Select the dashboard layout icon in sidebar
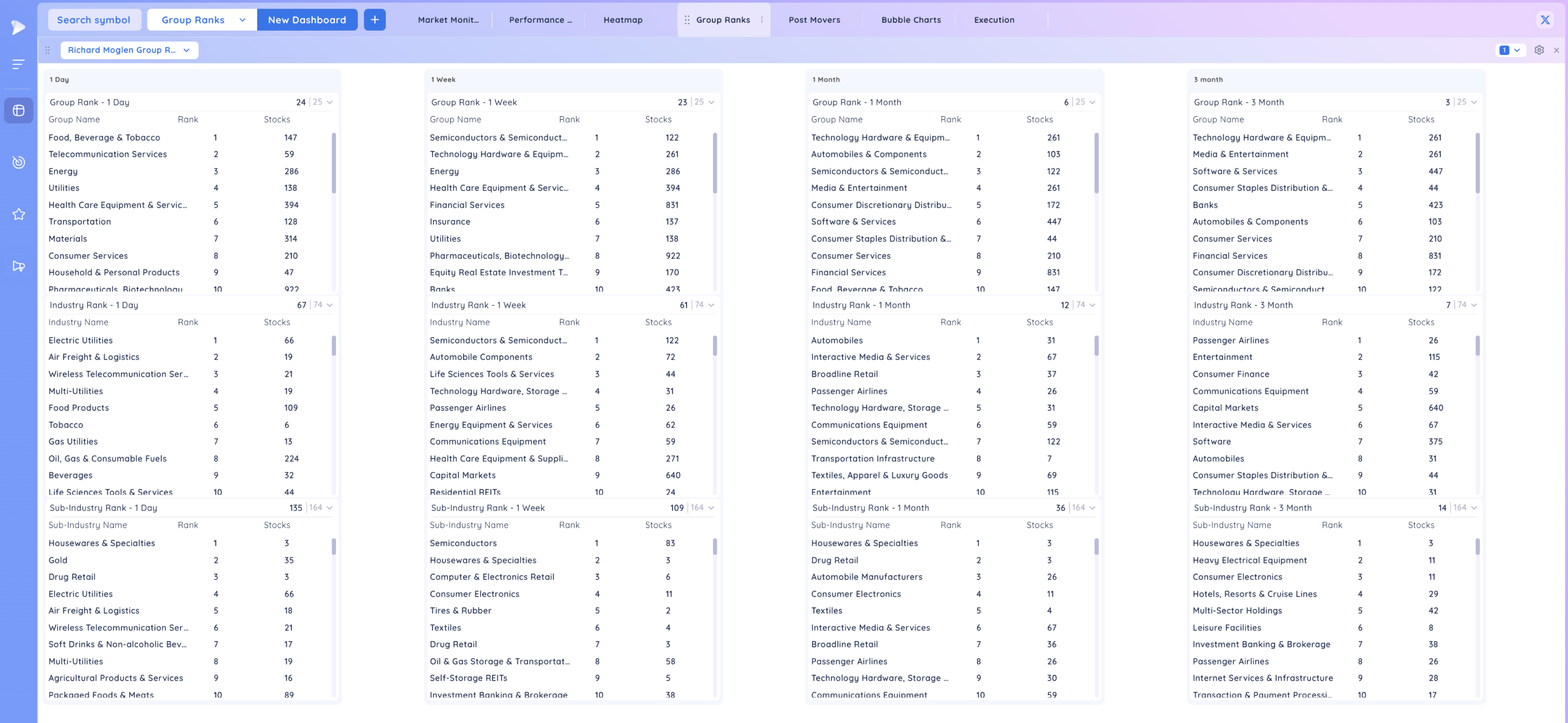The width and height of the screenshot is (1568, 723). pos(18,111)
